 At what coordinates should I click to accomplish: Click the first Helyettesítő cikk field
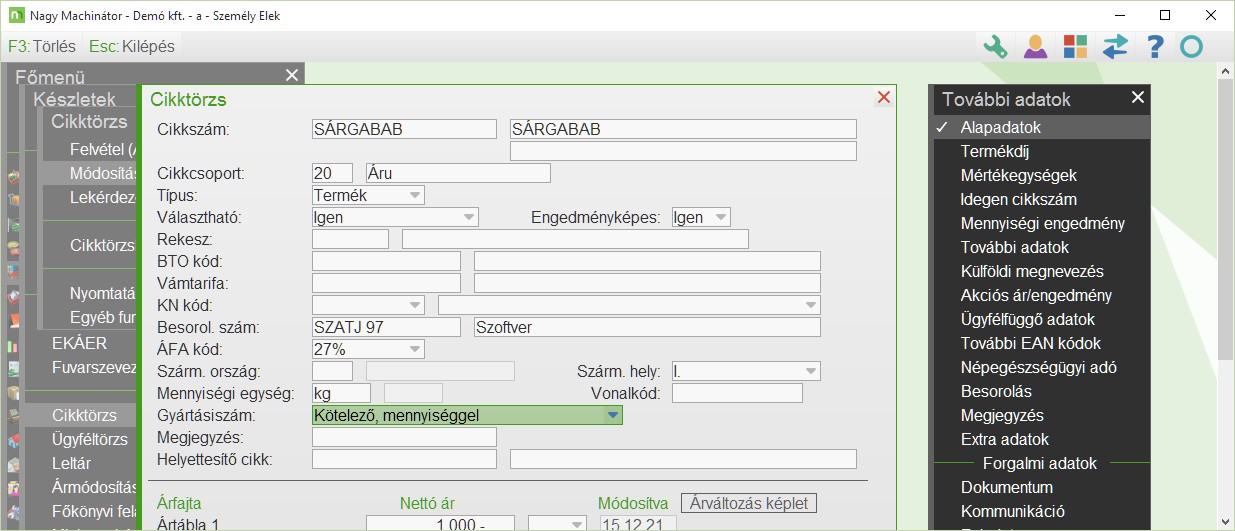(x=404, y=459)
